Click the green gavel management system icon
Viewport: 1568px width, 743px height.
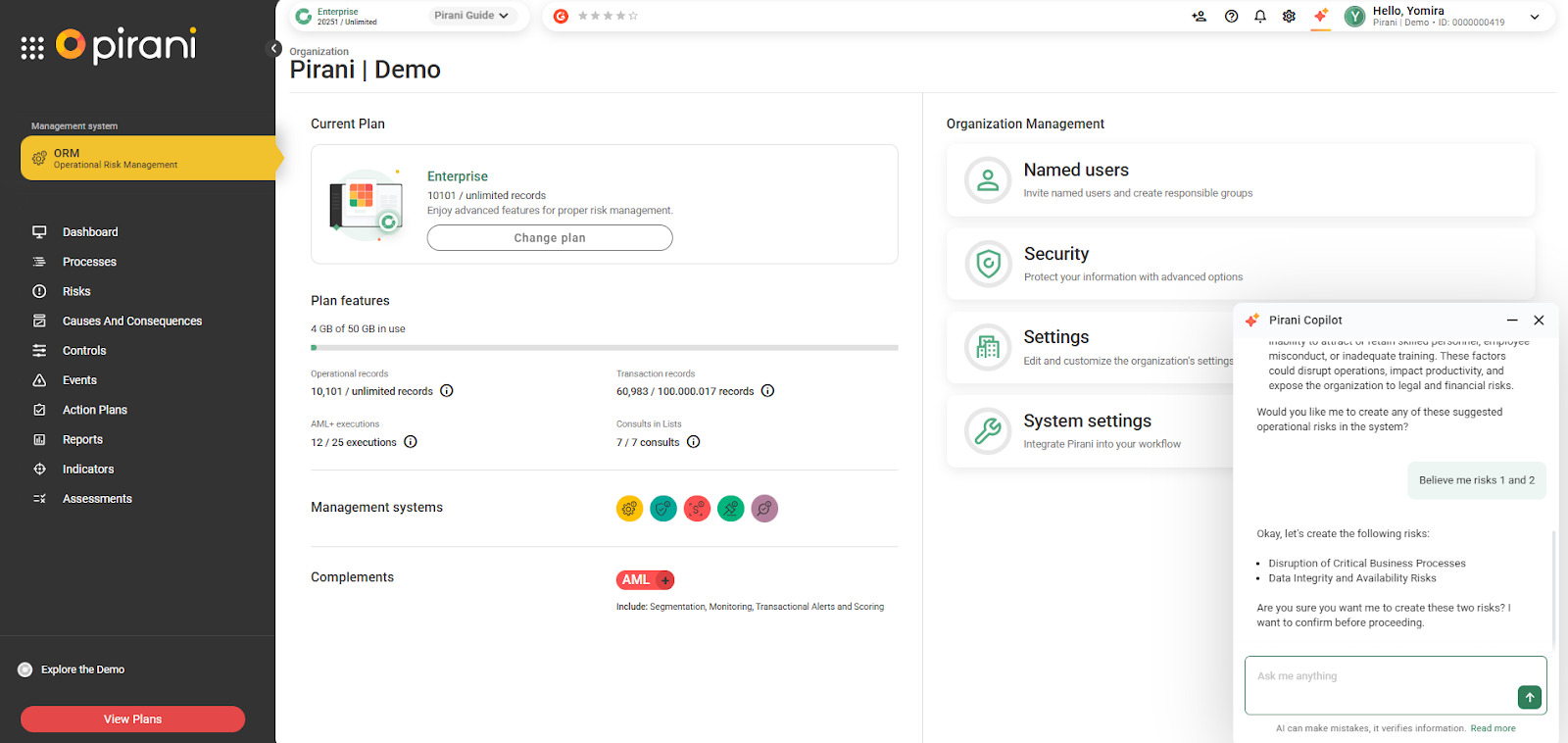tap(731, 509)
